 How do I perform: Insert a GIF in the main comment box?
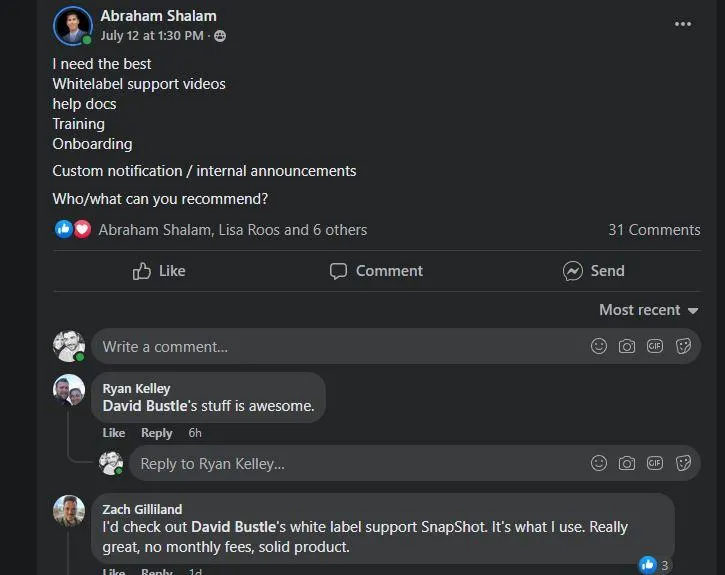pos(655,346)
